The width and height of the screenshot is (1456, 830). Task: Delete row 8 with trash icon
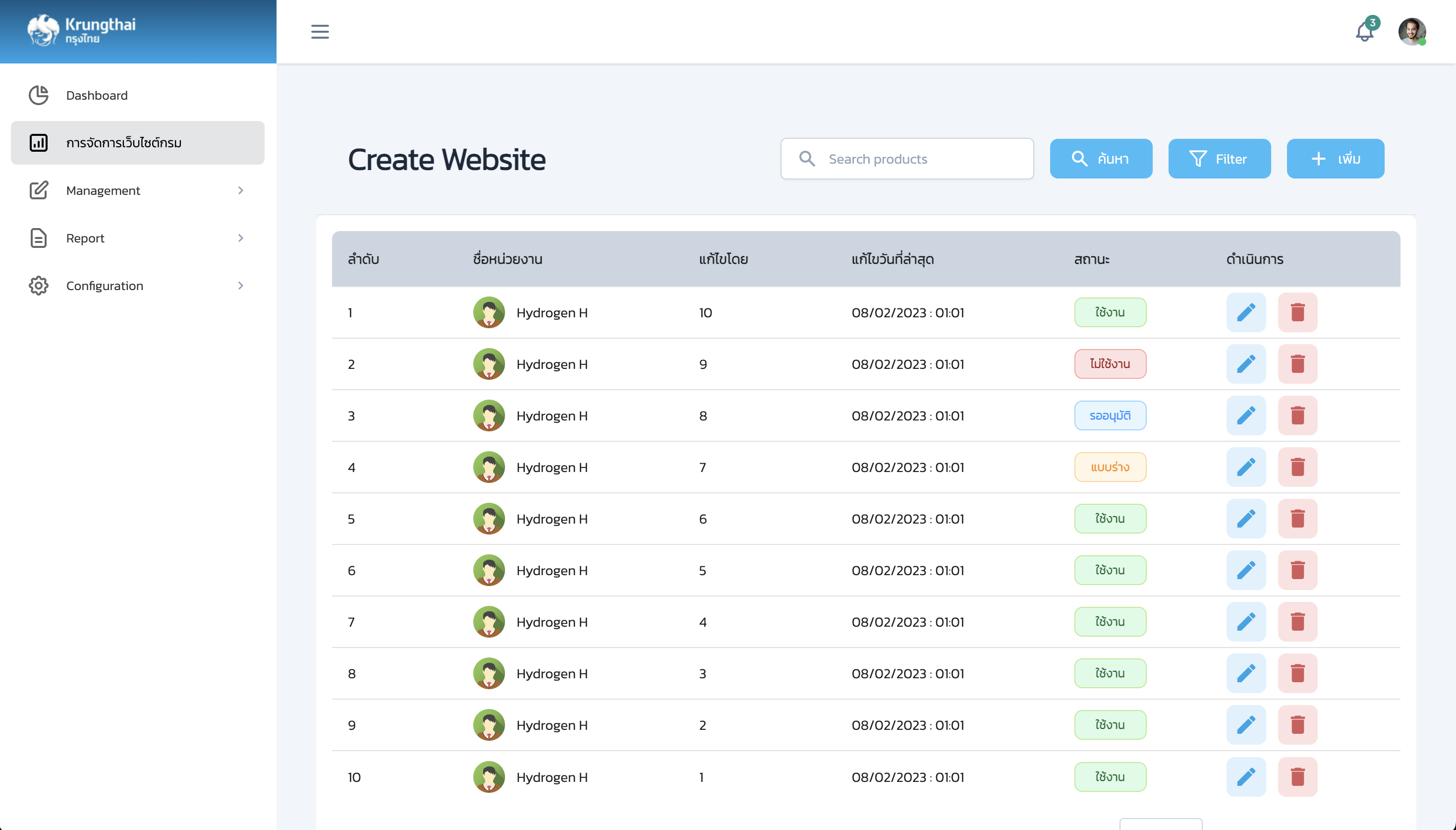(x=1297, y=673)
